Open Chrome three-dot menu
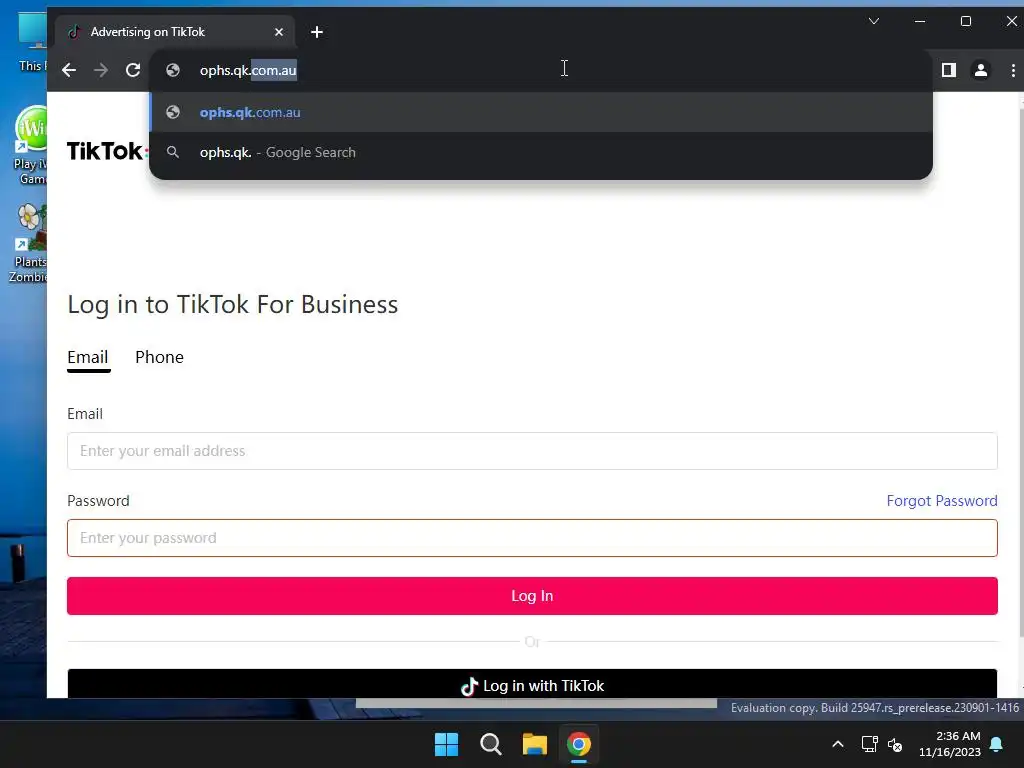This screenshot has height=768, width=1024. [1013, 70]
